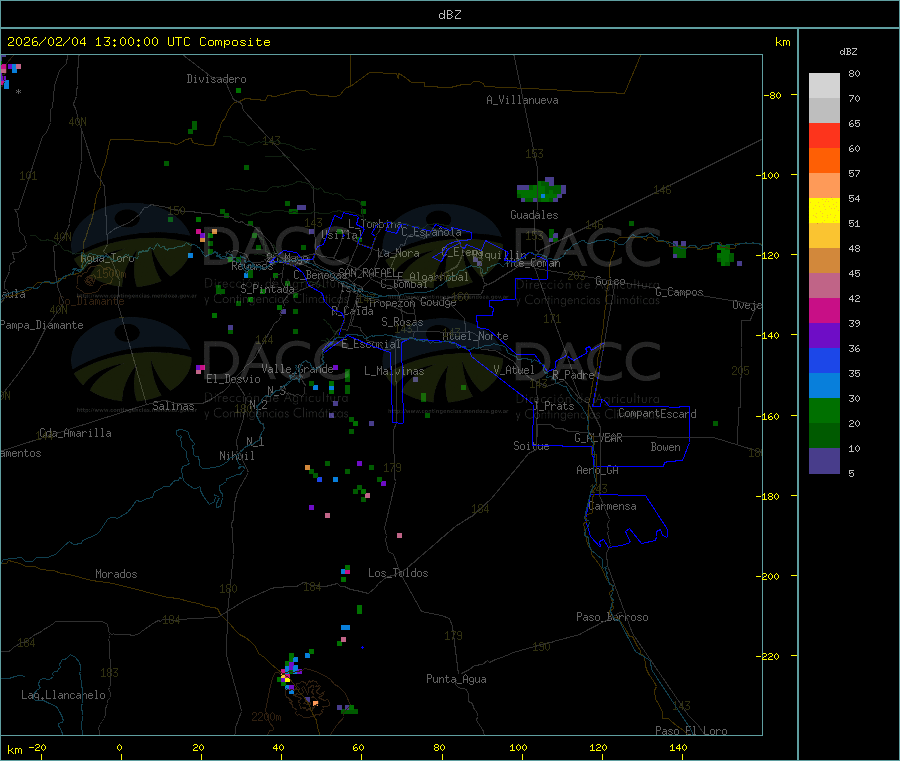The image size is (900, 761).
Task: Pick the magenta 39–42 dBZ legend swatch
Action: click(824, 311)
